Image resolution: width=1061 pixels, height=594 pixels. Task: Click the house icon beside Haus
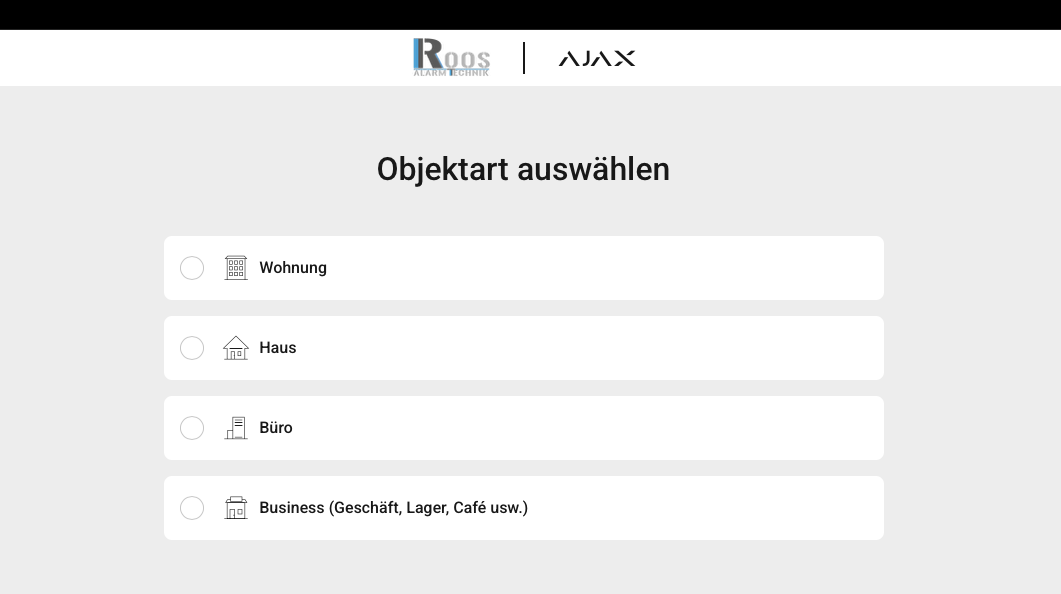tap(236, 348)
